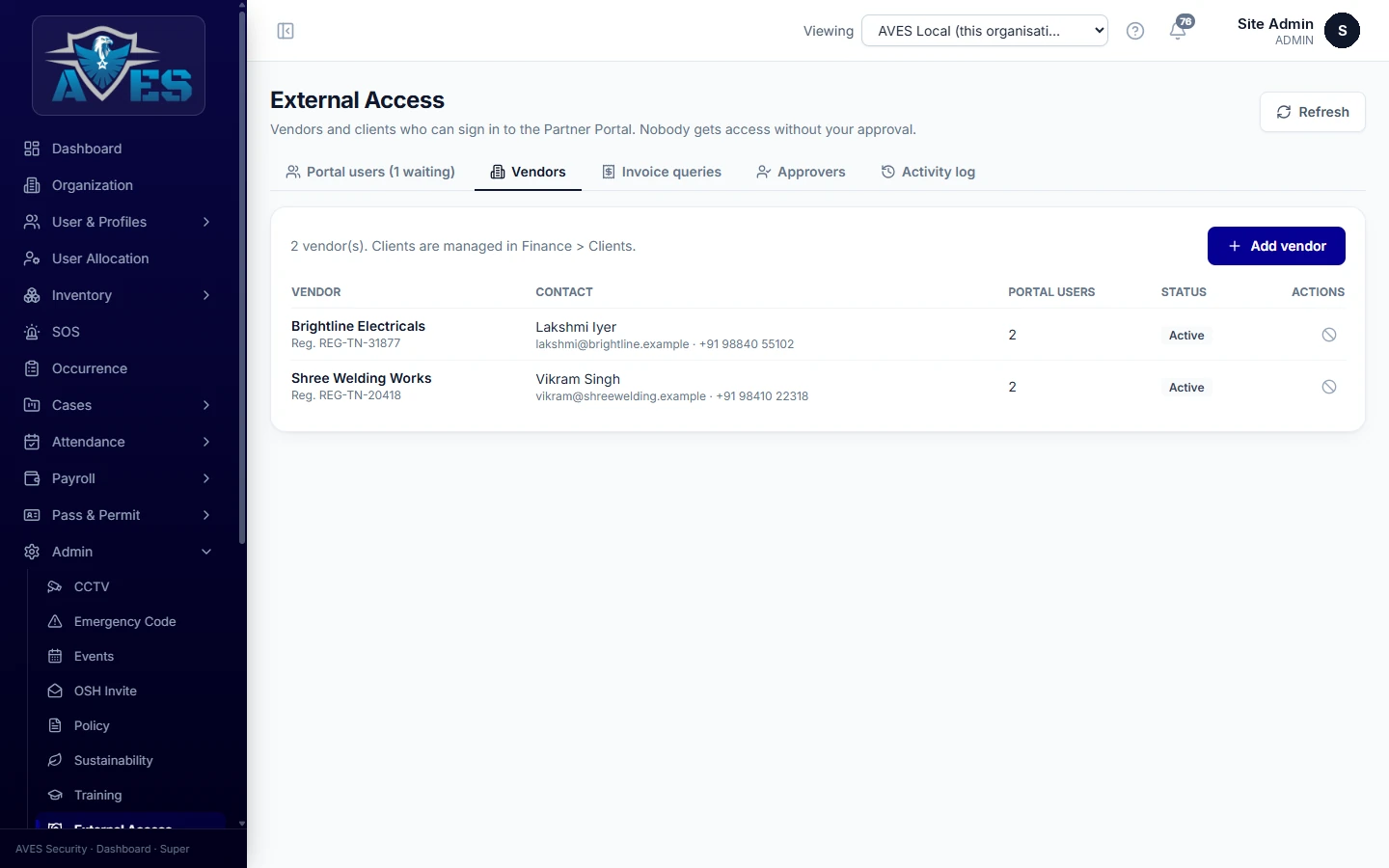Click Vikram Singh contact name
Screen dimensions: 1389x868
coord(578,379)
